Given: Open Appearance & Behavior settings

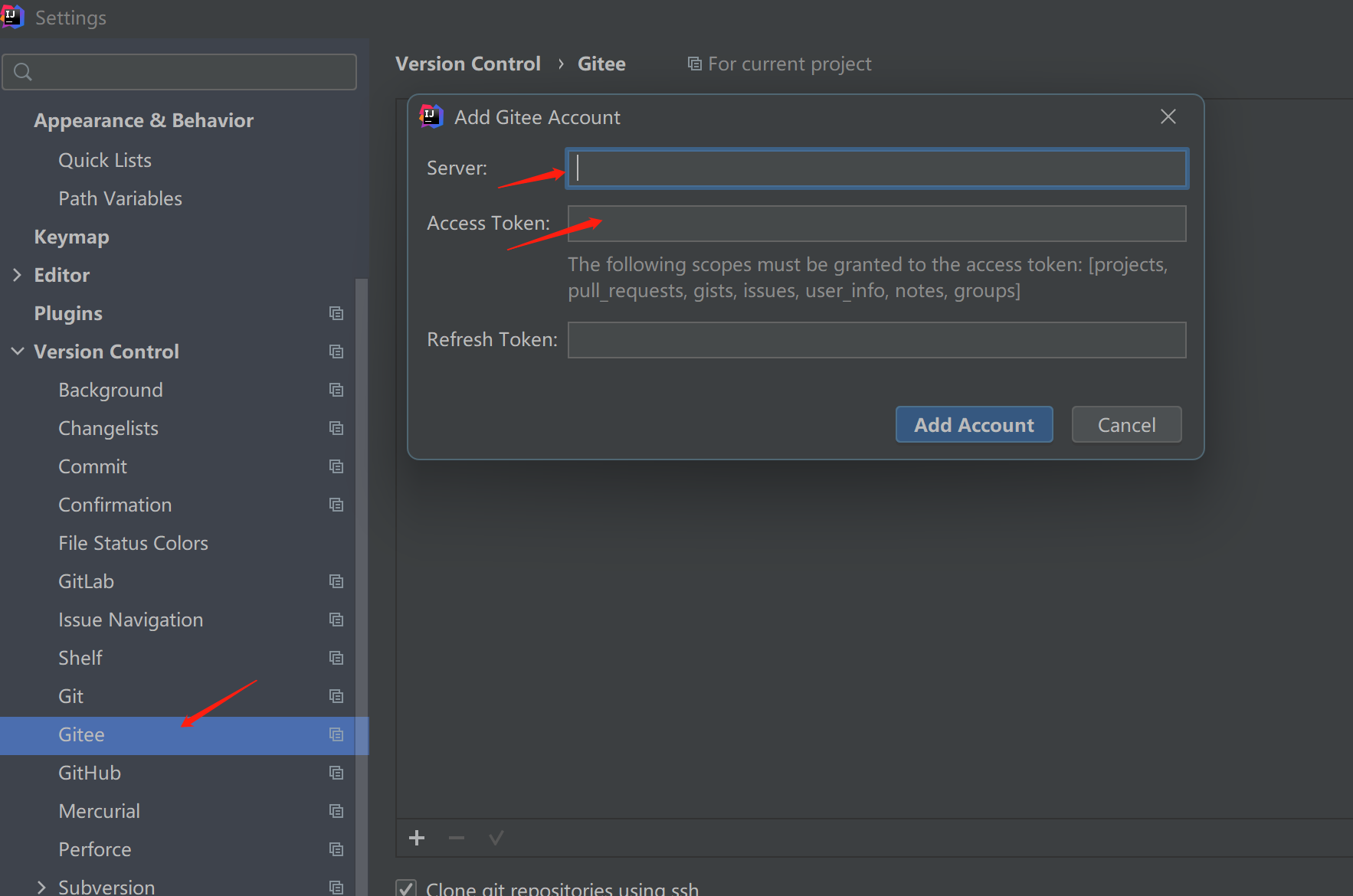Looking at the screenshot, I should (x=143, y=121).
